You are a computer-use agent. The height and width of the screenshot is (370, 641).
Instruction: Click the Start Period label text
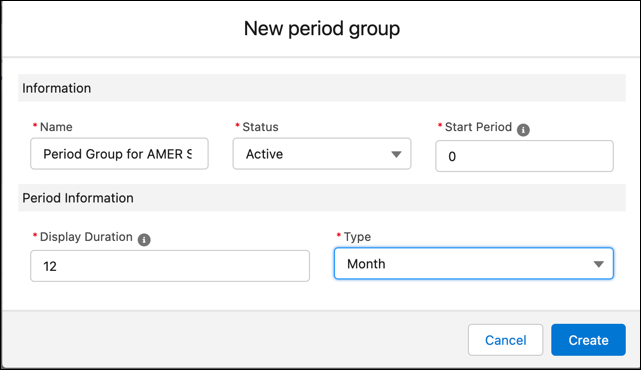click(x=478, y=127)
